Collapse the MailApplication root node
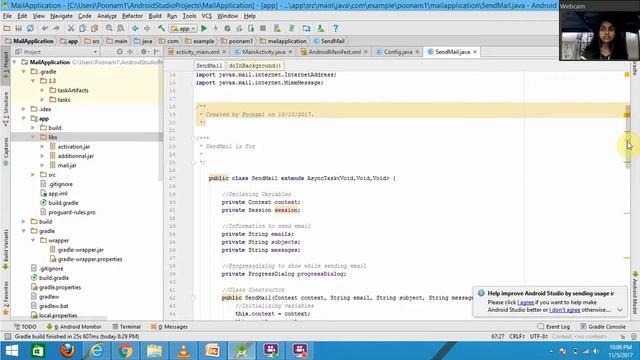 coord(15,62)
